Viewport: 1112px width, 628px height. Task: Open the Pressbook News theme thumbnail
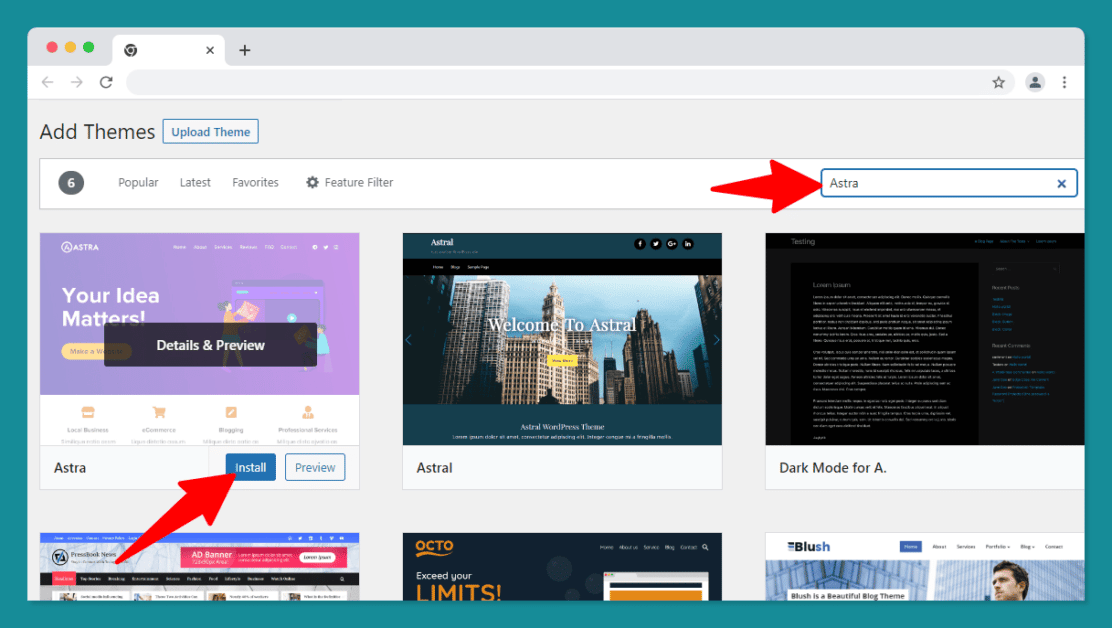click(x=199, y=566)
